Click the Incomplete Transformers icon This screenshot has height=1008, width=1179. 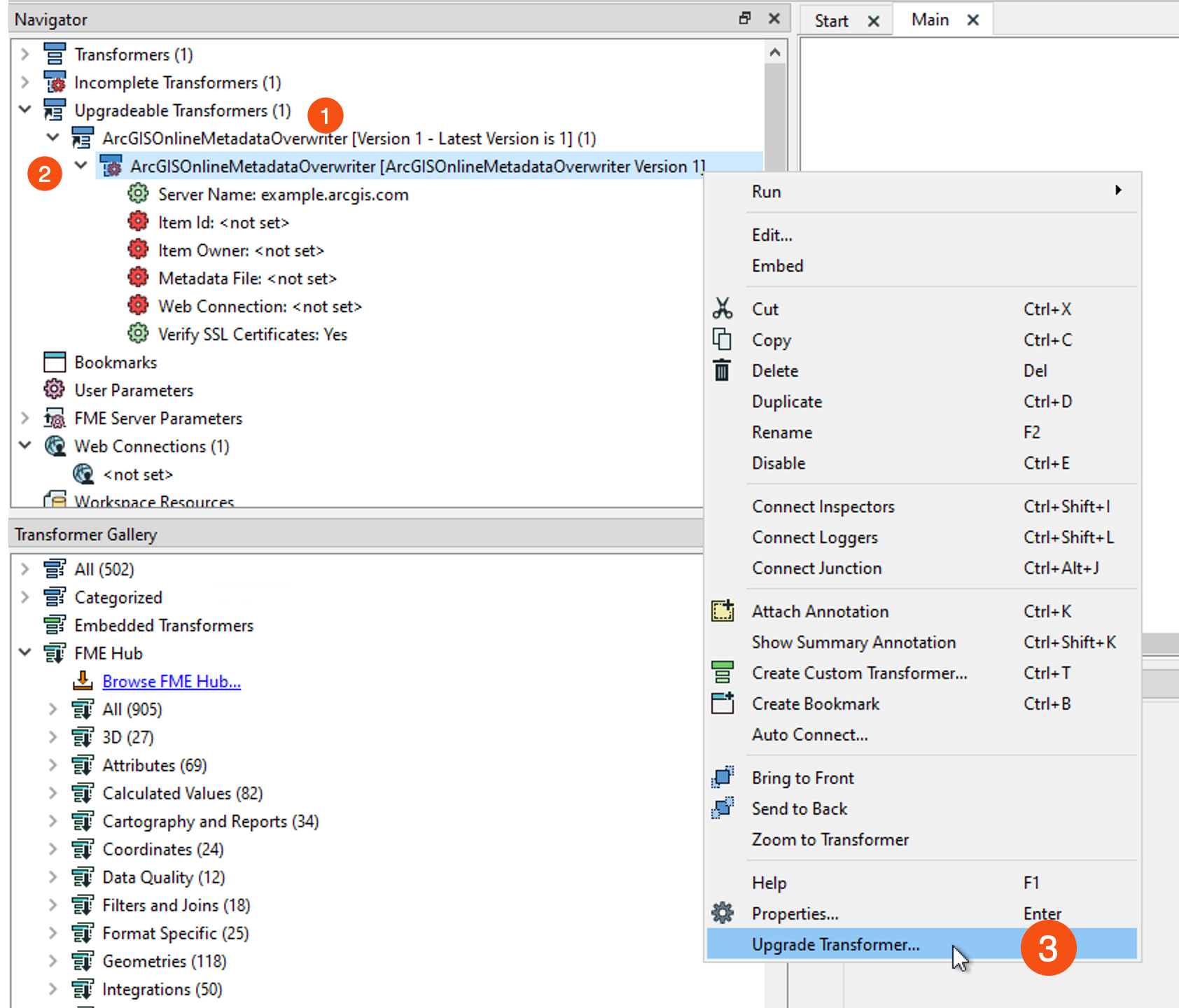[55, 82]
